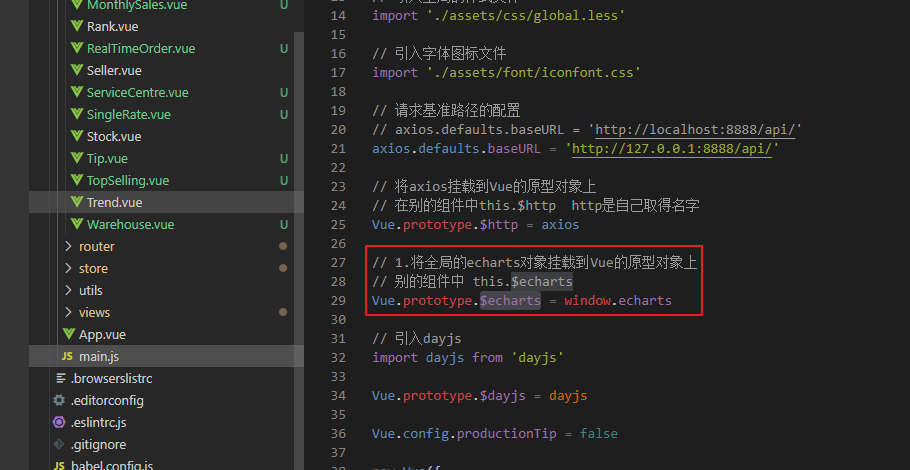Screen dimensions: 910x470
Task: Click the comment '// 请求基准路径的配置'
Action: tap(446, 110)
